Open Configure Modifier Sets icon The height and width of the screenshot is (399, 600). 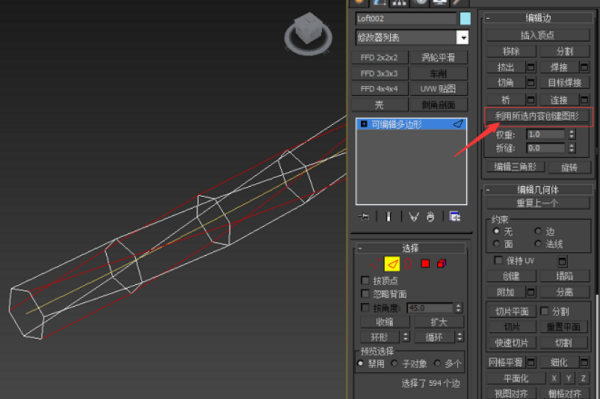tap(455, 217)
